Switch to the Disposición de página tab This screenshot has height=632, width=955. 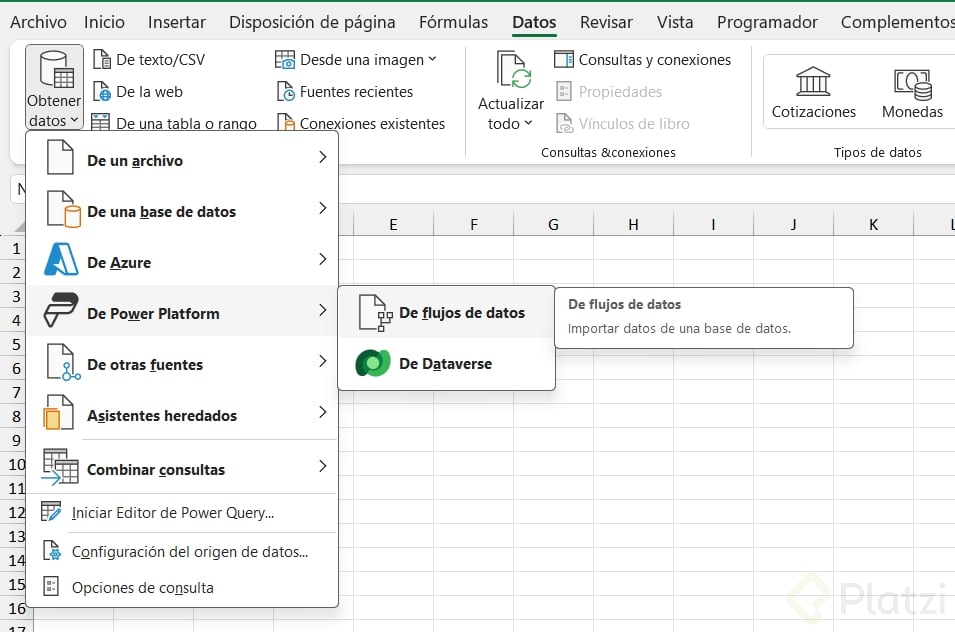point(312,22)
